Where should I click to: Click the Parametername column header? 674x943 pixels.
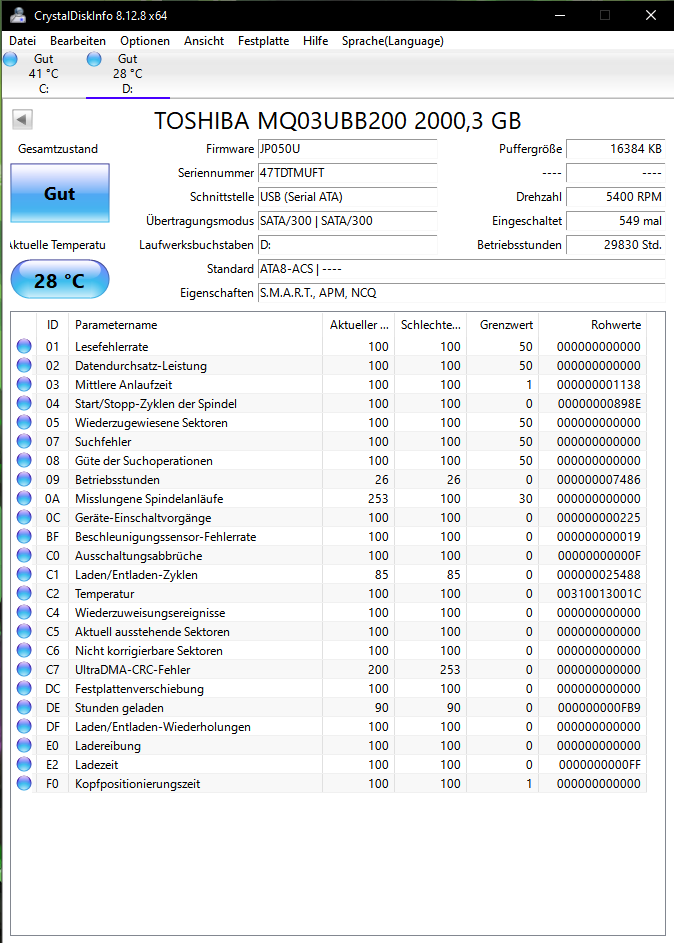195,325
